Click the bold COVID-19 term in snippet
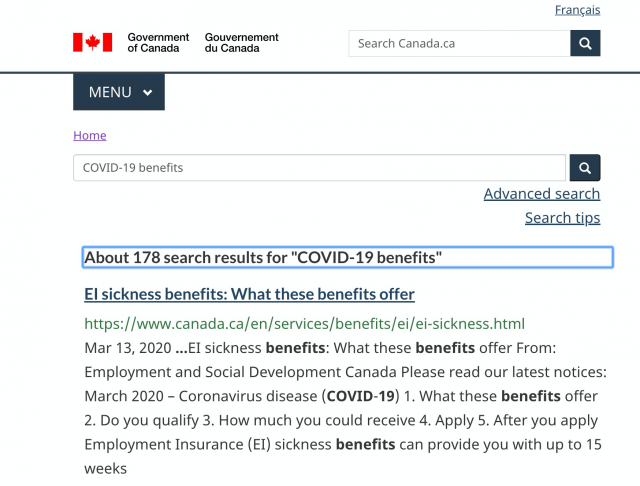This screenshot has height=486, width=640. tap(360, 396)
